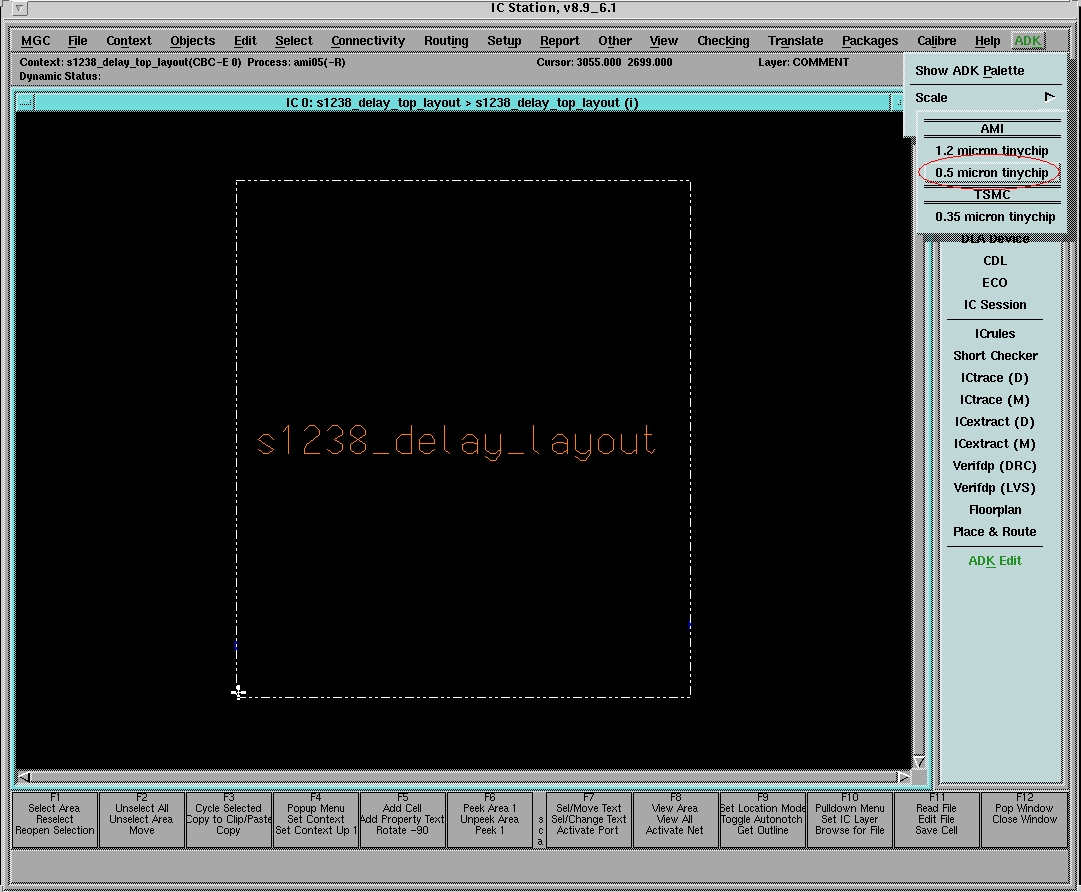Open the IC 0 layout window menu
Screen dimensions: 1081x892
(x=24, y=103)
